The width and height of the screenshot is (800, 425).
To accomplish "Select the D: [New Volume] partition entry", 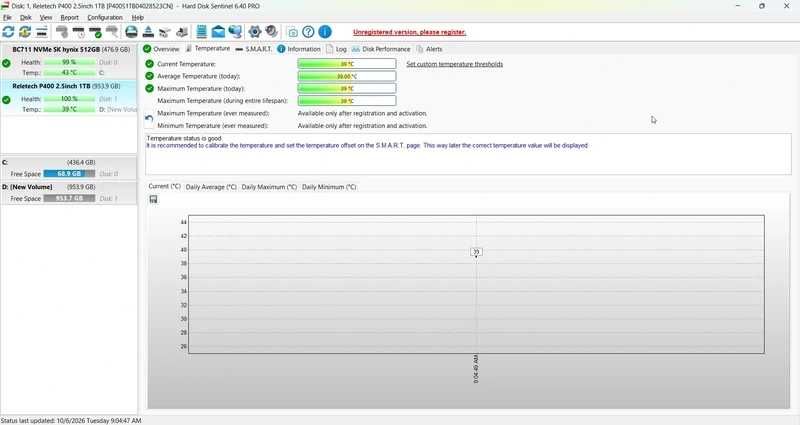I will click(x=68, y=193).
